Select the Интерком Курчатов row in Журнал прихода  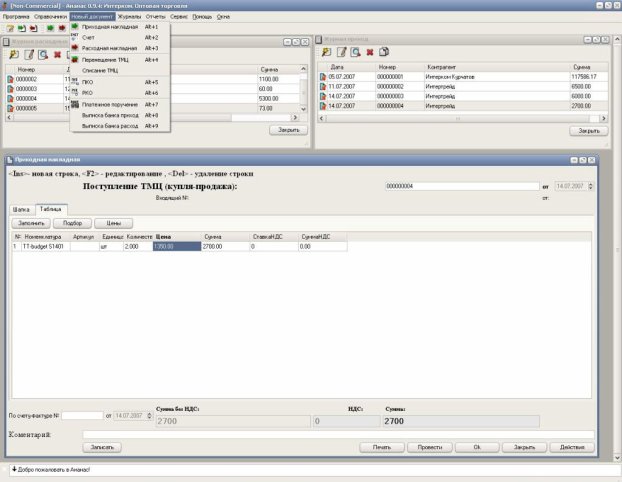point(463,77)
